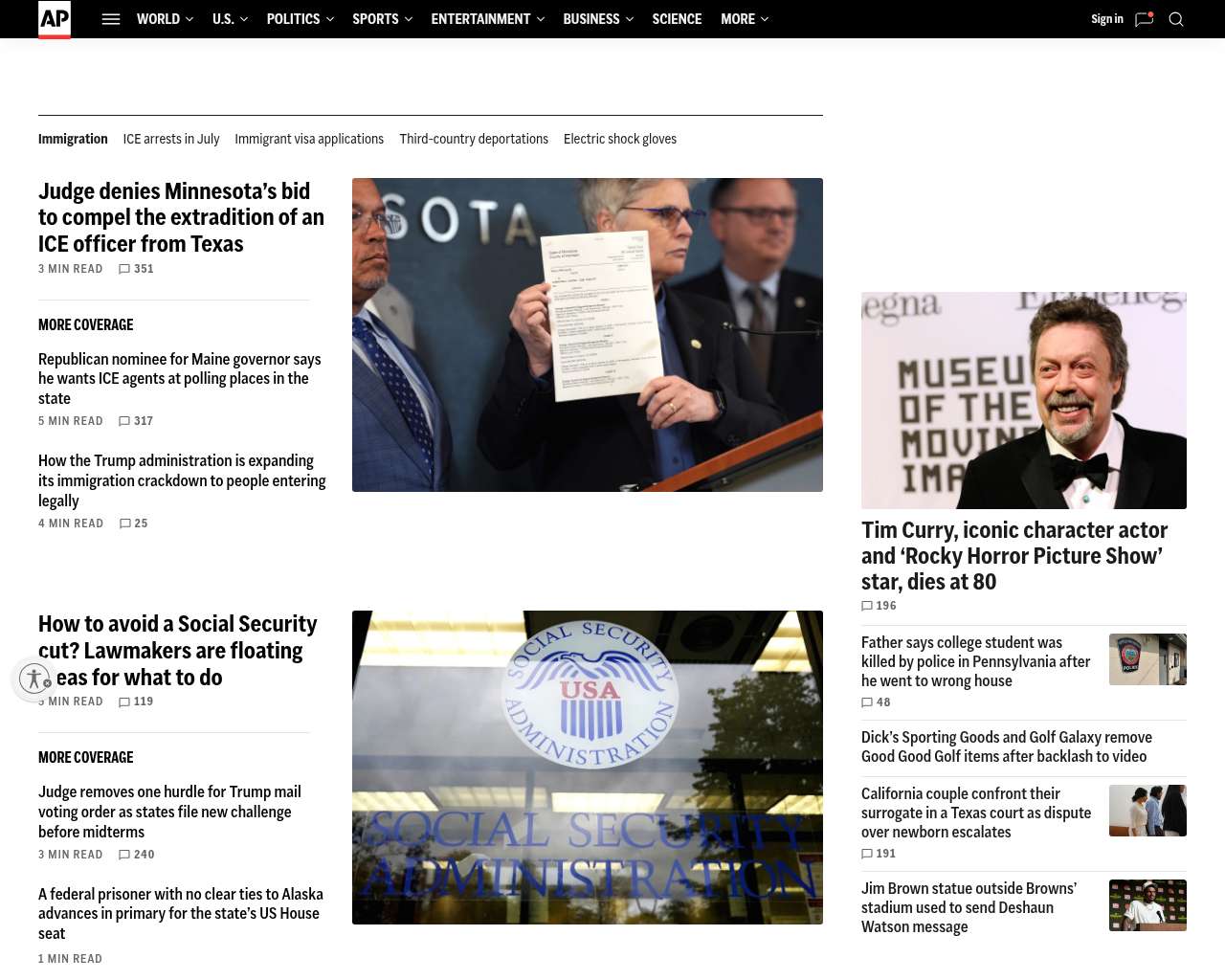Open Third-country deportations topic
This screenshot has width=1225, height=980.
pyautogui.click(x=474, y=139)
